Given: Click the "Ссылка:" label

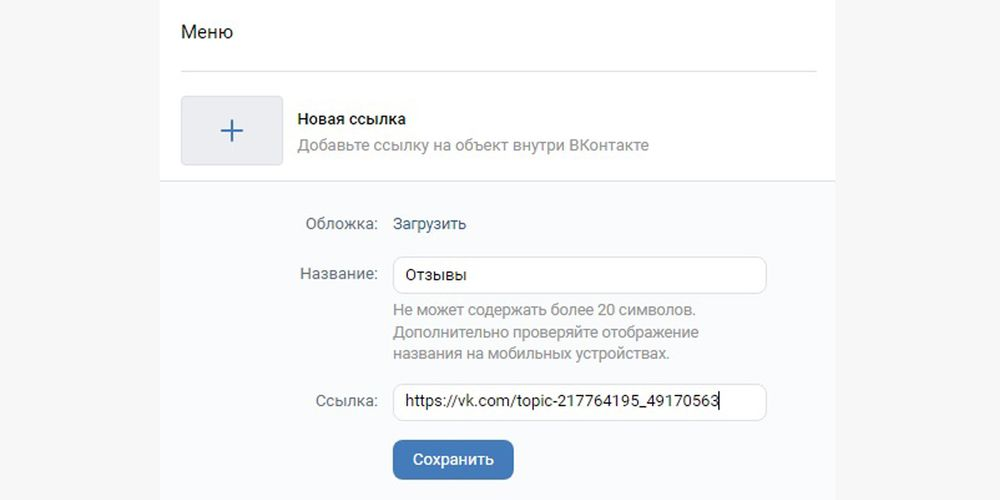Looking at the screenshot, I should (346, 401).
